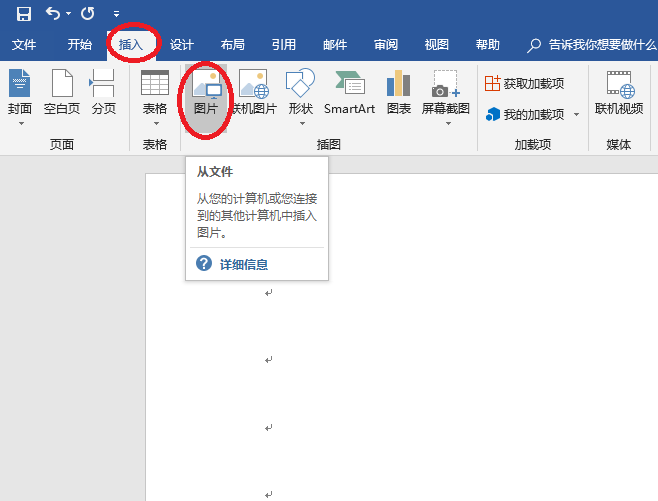Select the 帮助 tab
658x501 pixels.
pos(488,44)
